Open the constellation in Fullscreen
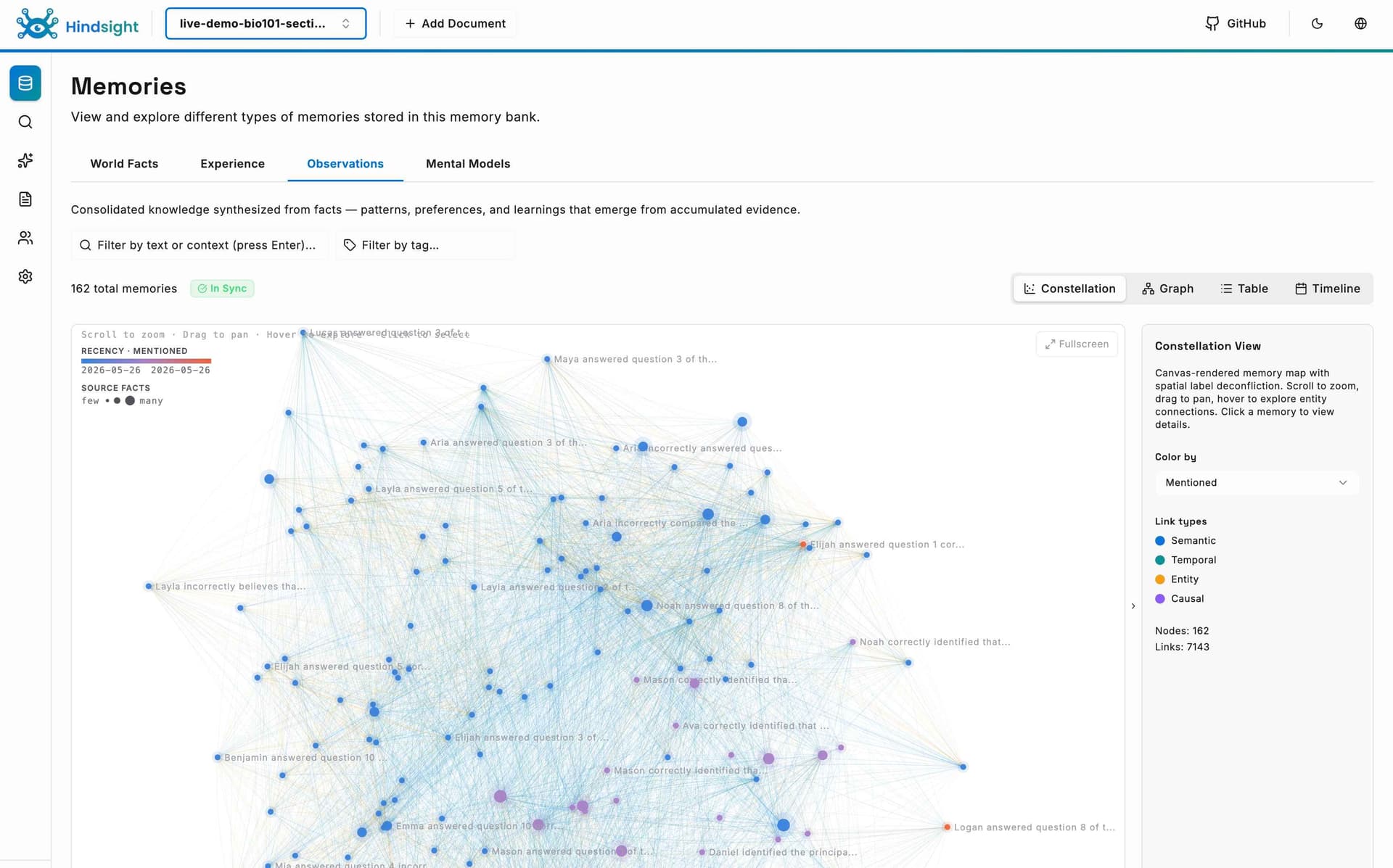Viewport: 1393px width, 868px height. pyautogui.click(x=1077, y=344)
